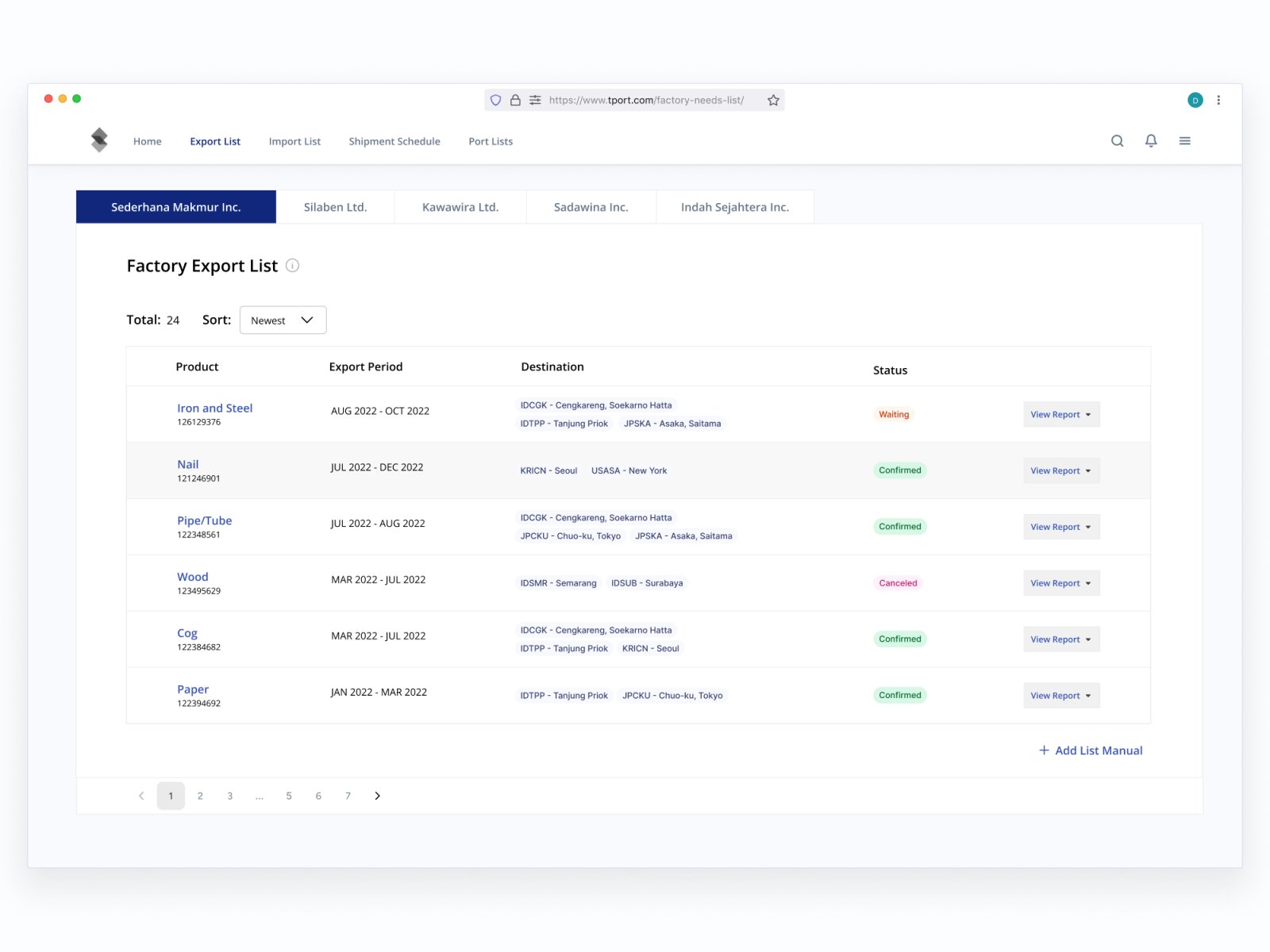Image resolution: width=1270 pixels, height=952 pixels.
Task: Open the Iron and Steel product details
Action: [214, 408]
